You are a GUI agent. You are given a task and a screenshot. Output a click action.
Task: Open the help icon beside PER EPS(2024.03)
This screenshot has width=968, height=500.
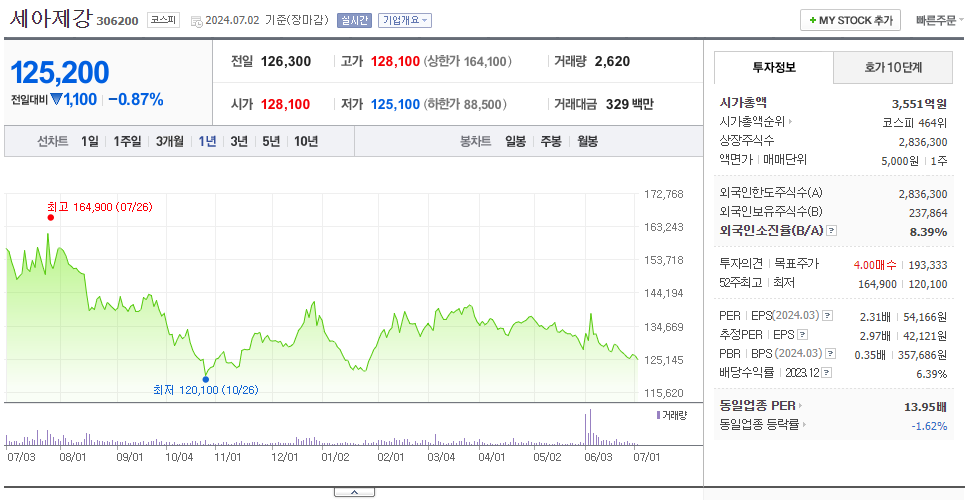[827, 316]
